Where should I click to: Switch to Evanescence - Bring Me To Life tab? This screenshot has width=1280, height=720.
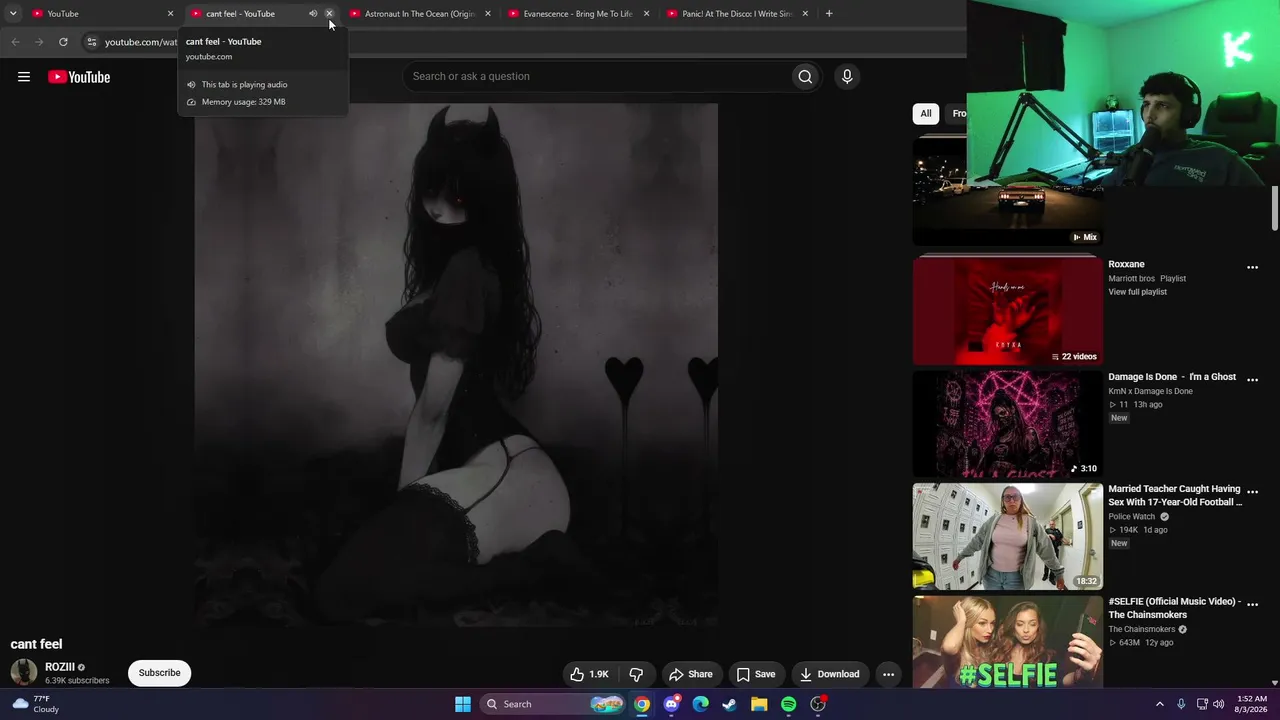[x=579, y=14]
